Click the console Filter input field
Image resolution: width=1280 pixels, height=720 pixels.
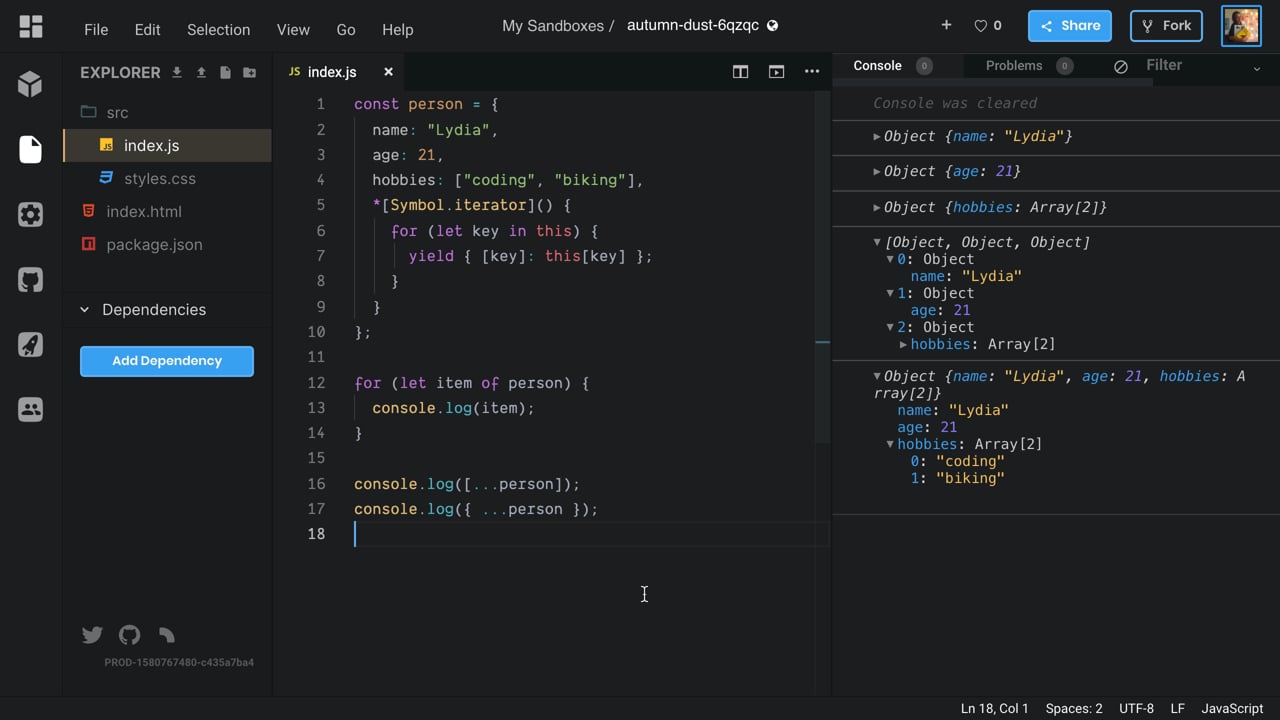[x=1190, y=66]
